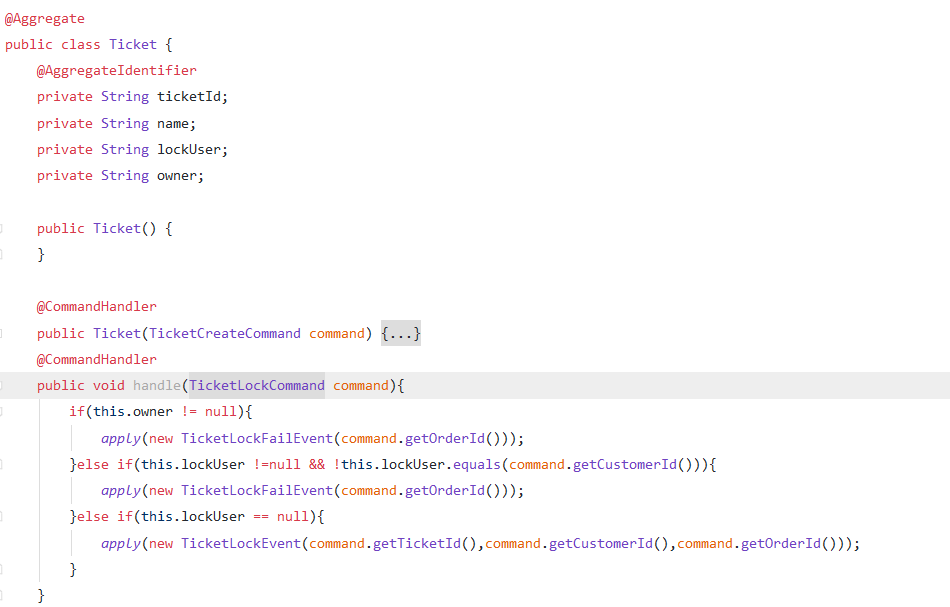
Task: Click the gutter mark beside the TicketCreateCommand handler
Action: tap(5, 332)
